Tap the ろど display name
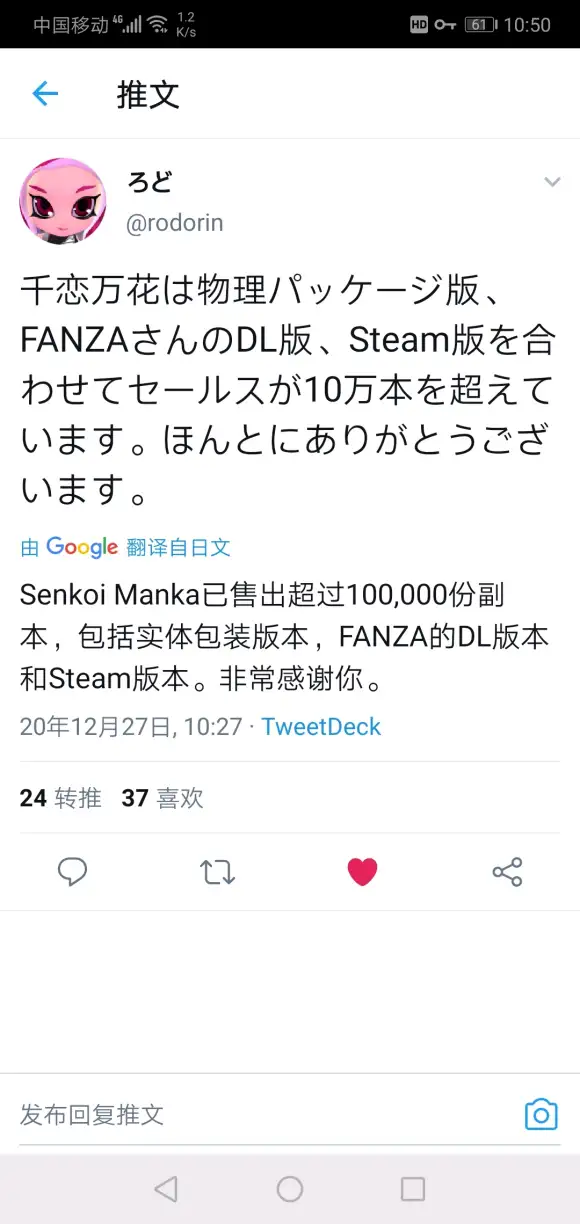The width and height of the screenshot is (580, 1224). coord(149,181)
